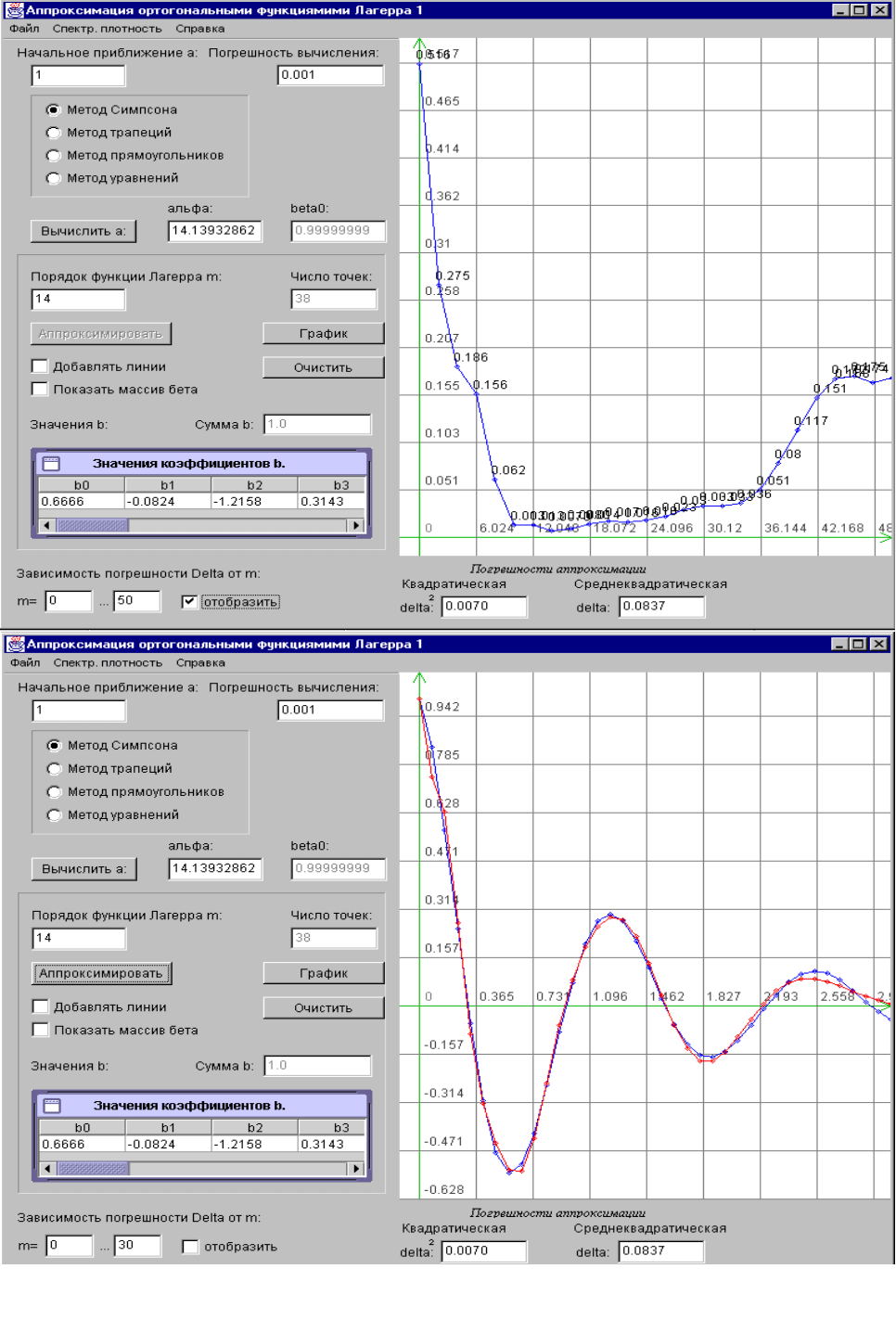Open the 'Справка' menu in the upper window
The width and height of the screenshot is (896, 1333).
200,29
